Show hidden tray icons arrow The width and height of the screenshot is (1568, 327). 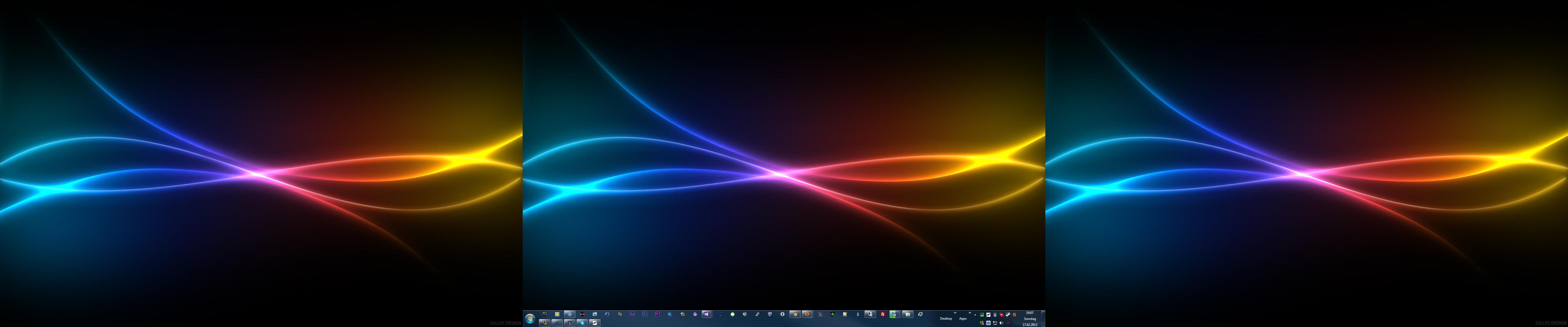(x=975, y=315)
